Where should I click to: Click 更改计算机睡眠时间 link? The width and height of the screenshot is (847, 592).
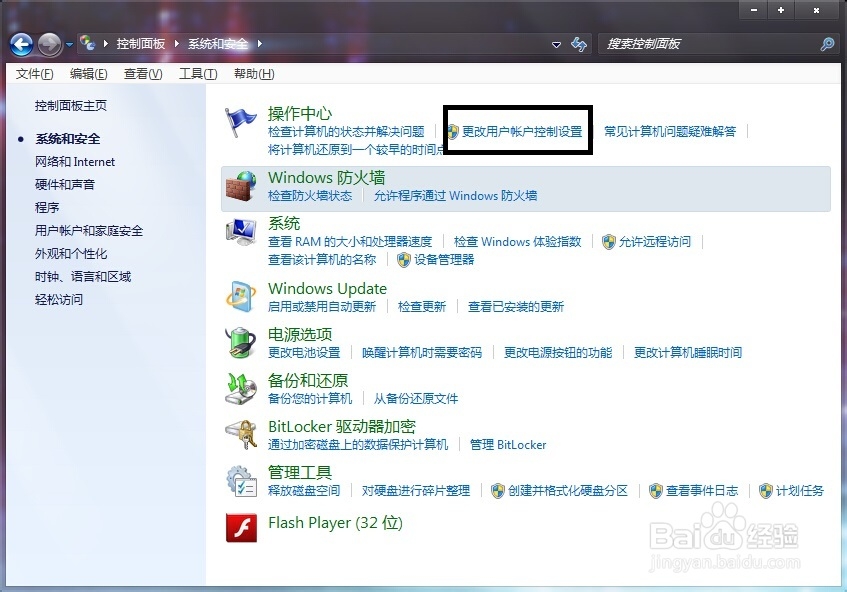click(x=688, y=353)
